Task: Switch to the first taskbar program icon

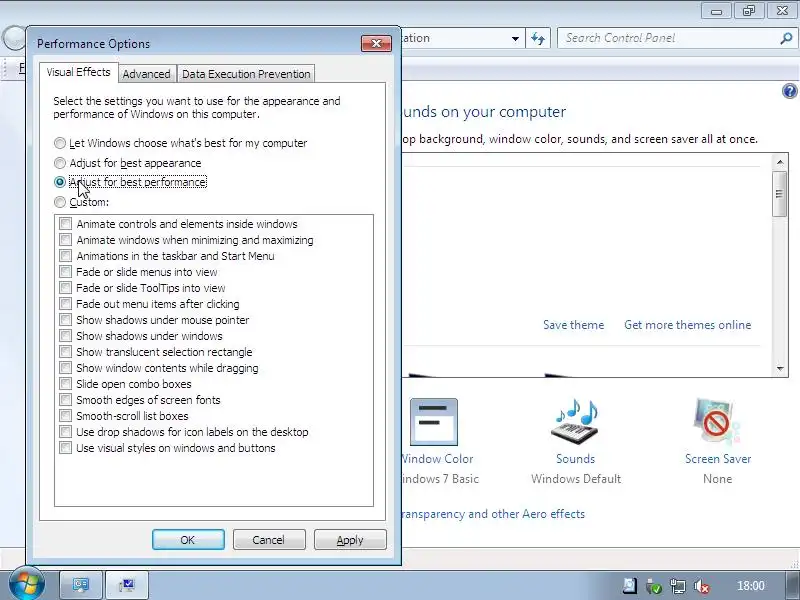Action: coord(81,585)
